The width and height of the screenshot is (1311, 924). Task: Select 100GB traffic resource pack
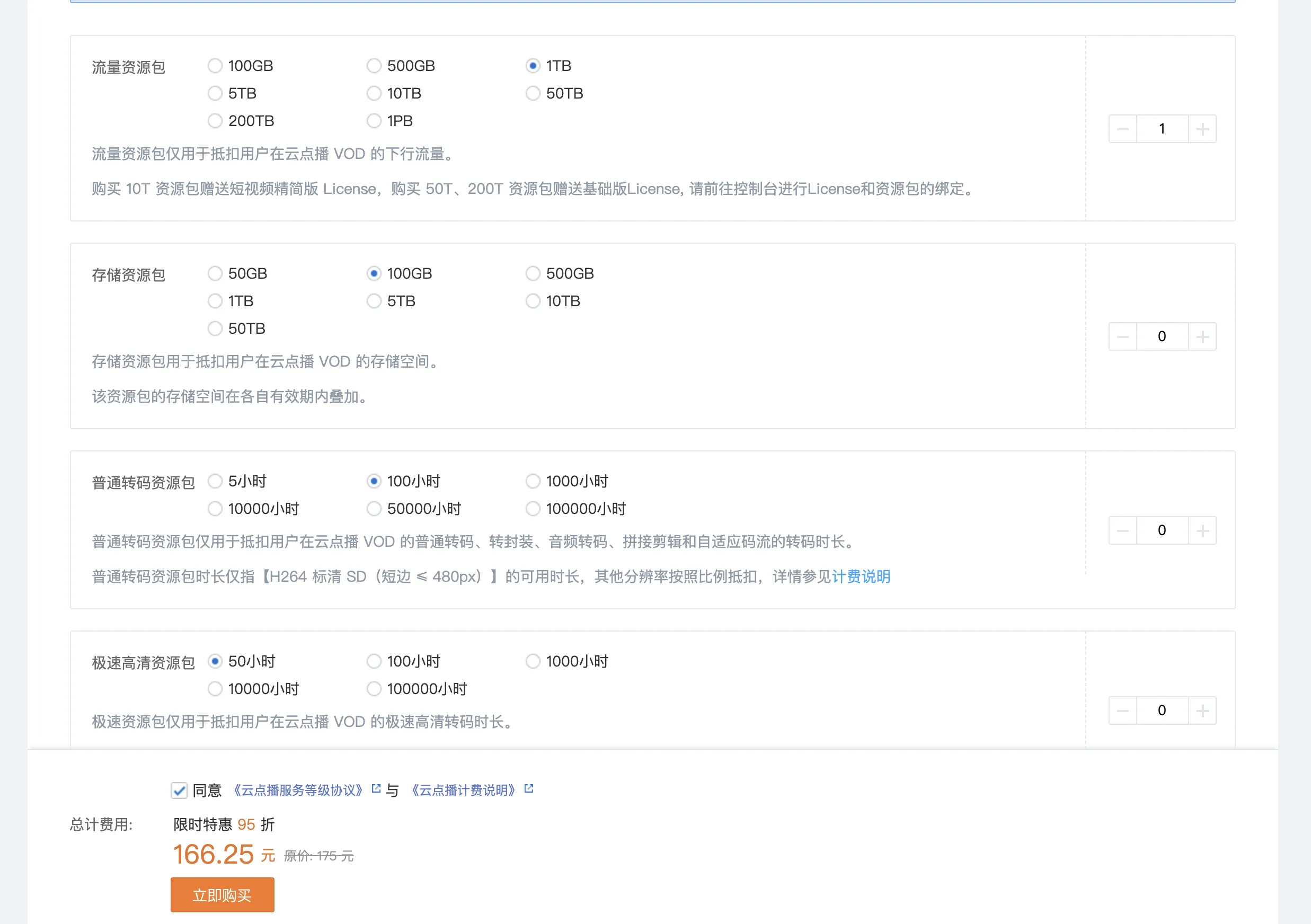point(215,66)
